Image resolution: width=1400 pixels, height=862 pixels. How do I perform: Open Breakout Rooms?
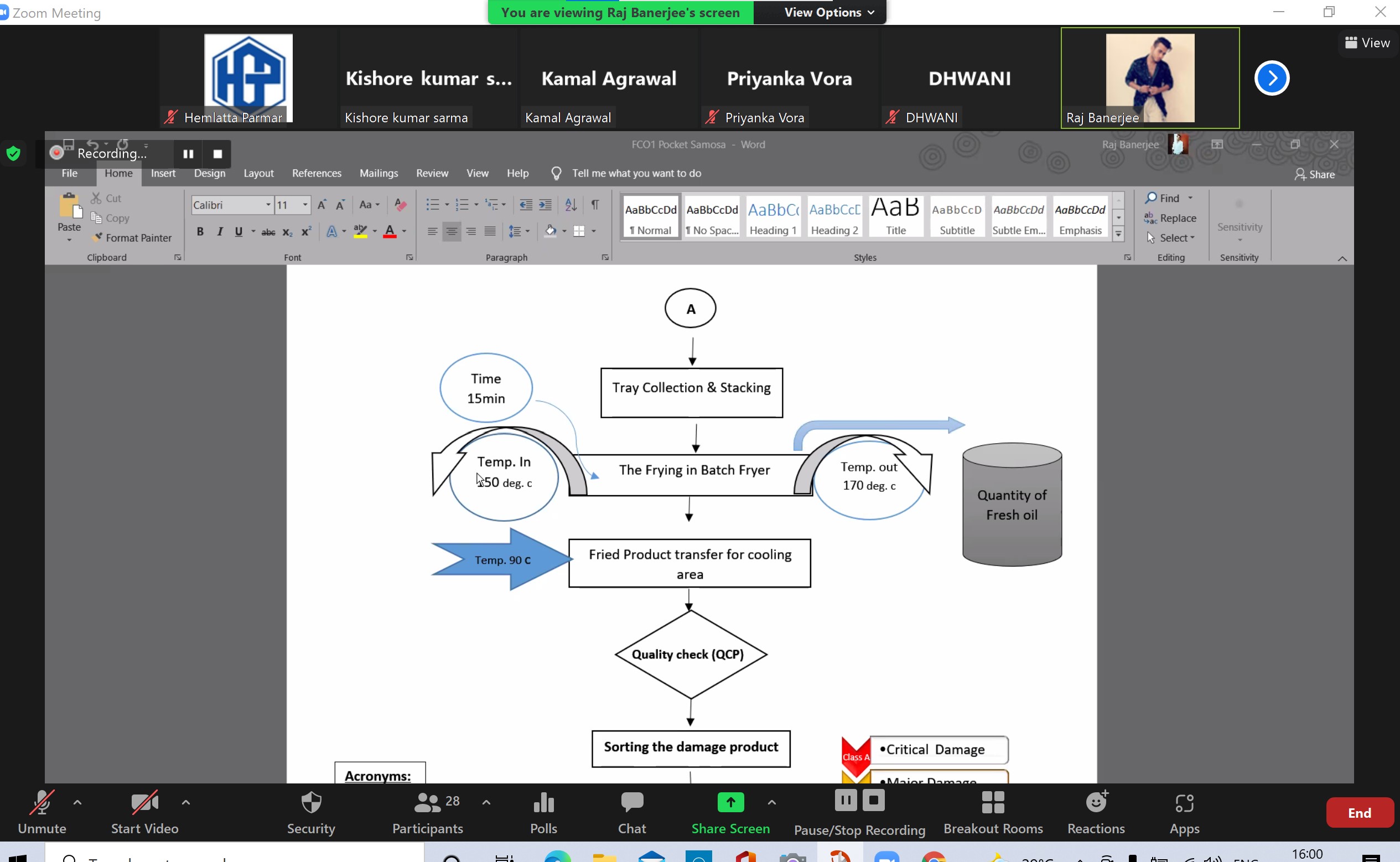click(993, 812)
